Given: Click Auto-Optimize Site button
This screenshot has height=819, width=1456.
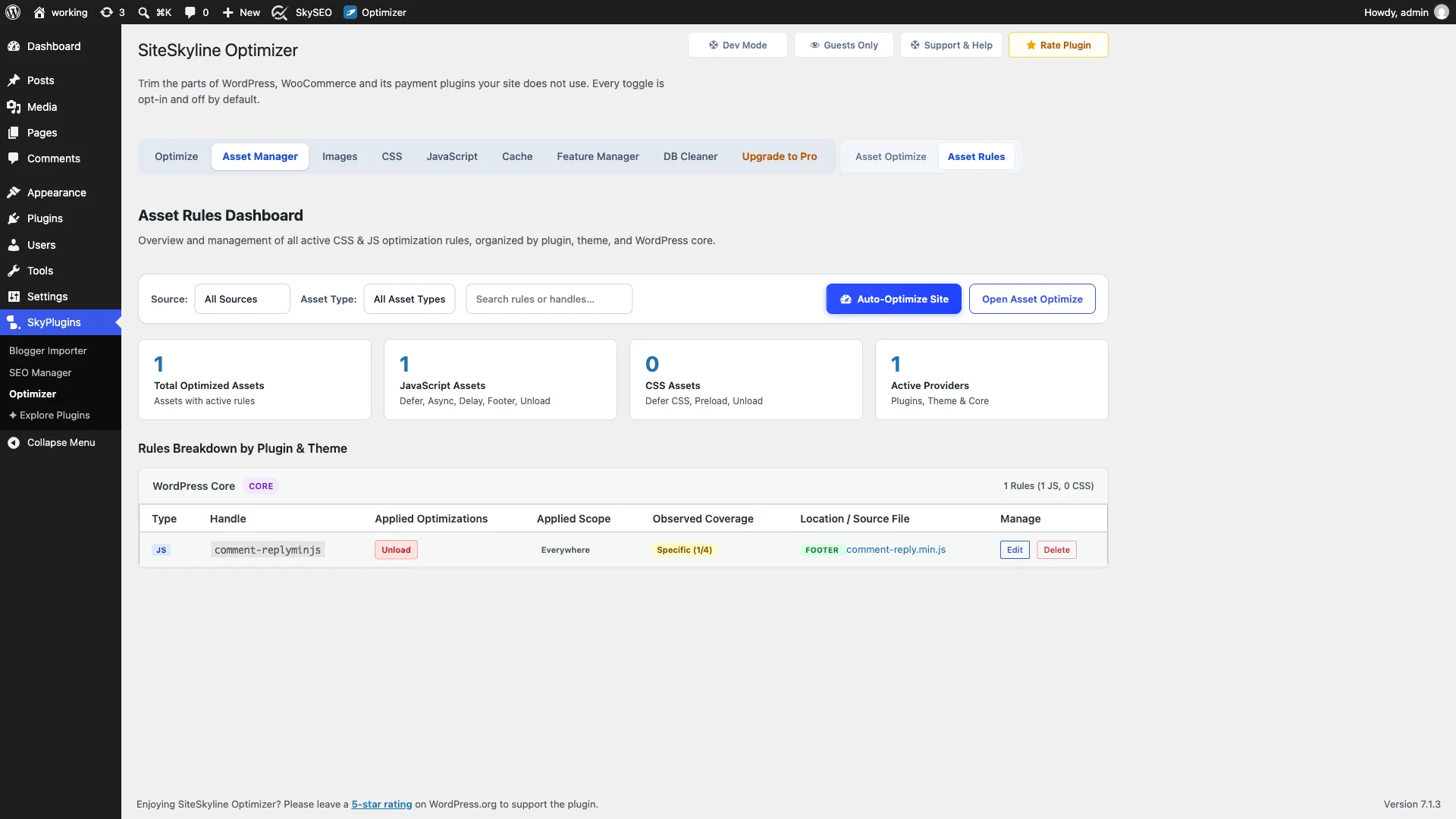Looking at the screenshot, I should point(893,299).
